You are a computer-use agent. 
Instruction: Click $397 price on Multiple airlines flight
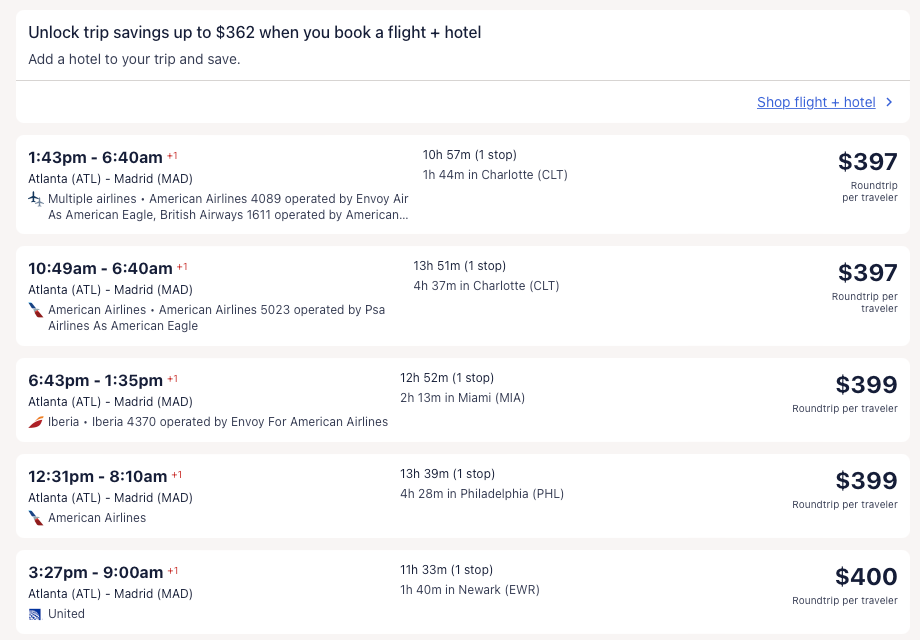867,162
